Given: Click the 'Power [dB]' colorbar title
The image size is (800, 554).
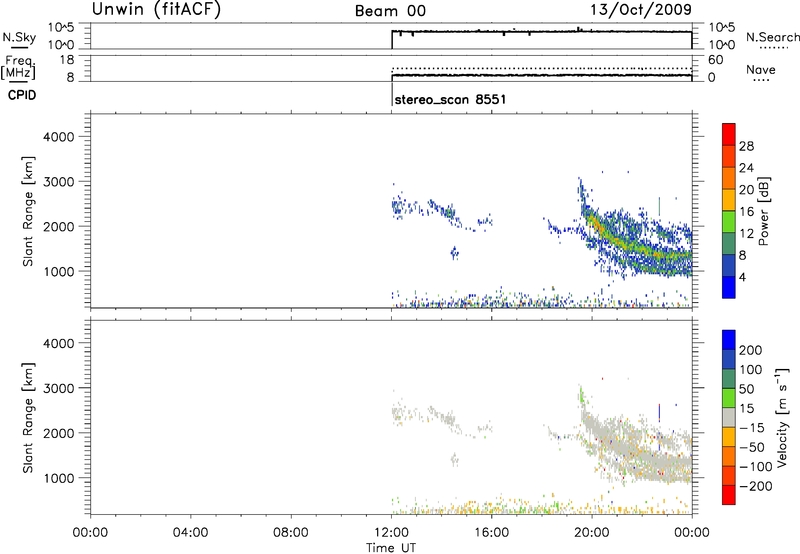Looking at the screenshot, I should (x=764, y=211).
